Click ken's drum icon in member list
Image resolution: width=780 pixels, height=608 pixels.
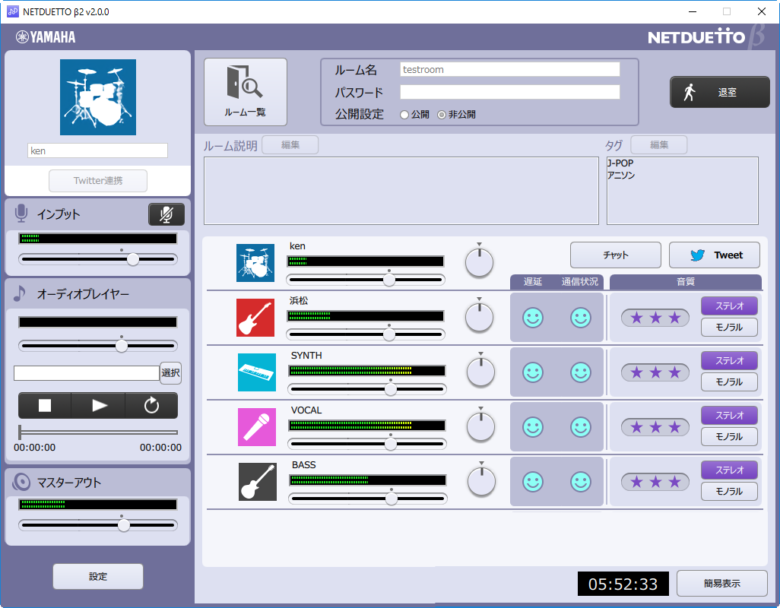255,263
